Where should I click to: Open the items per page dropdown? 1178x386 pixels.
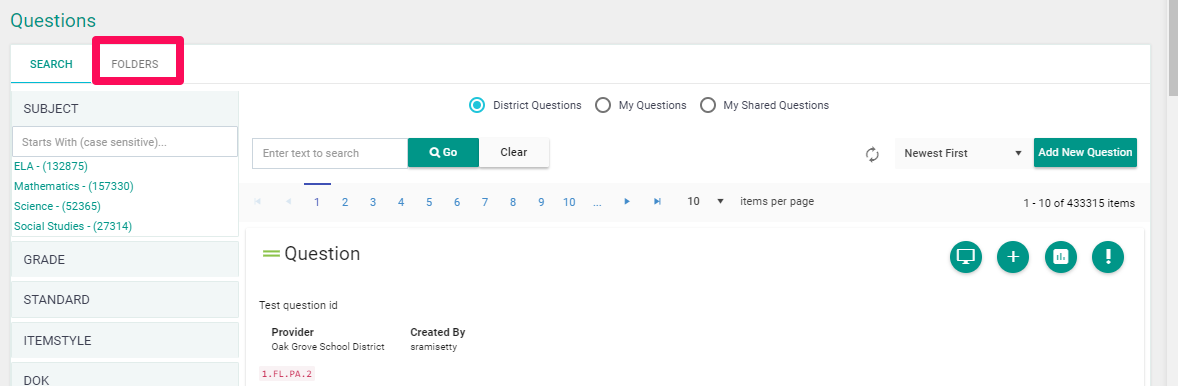pyautogui.click(x=705, y=201)
